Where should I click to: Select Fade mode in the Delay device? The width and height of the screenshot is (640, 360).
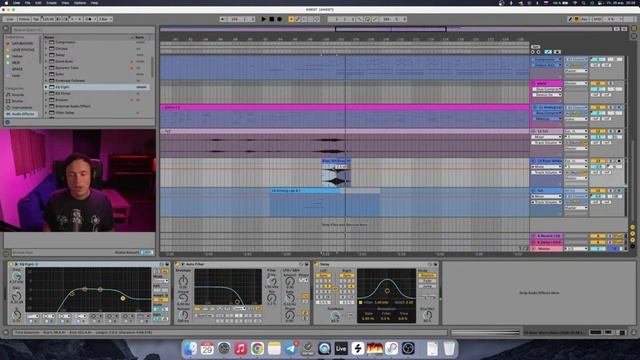427,281
